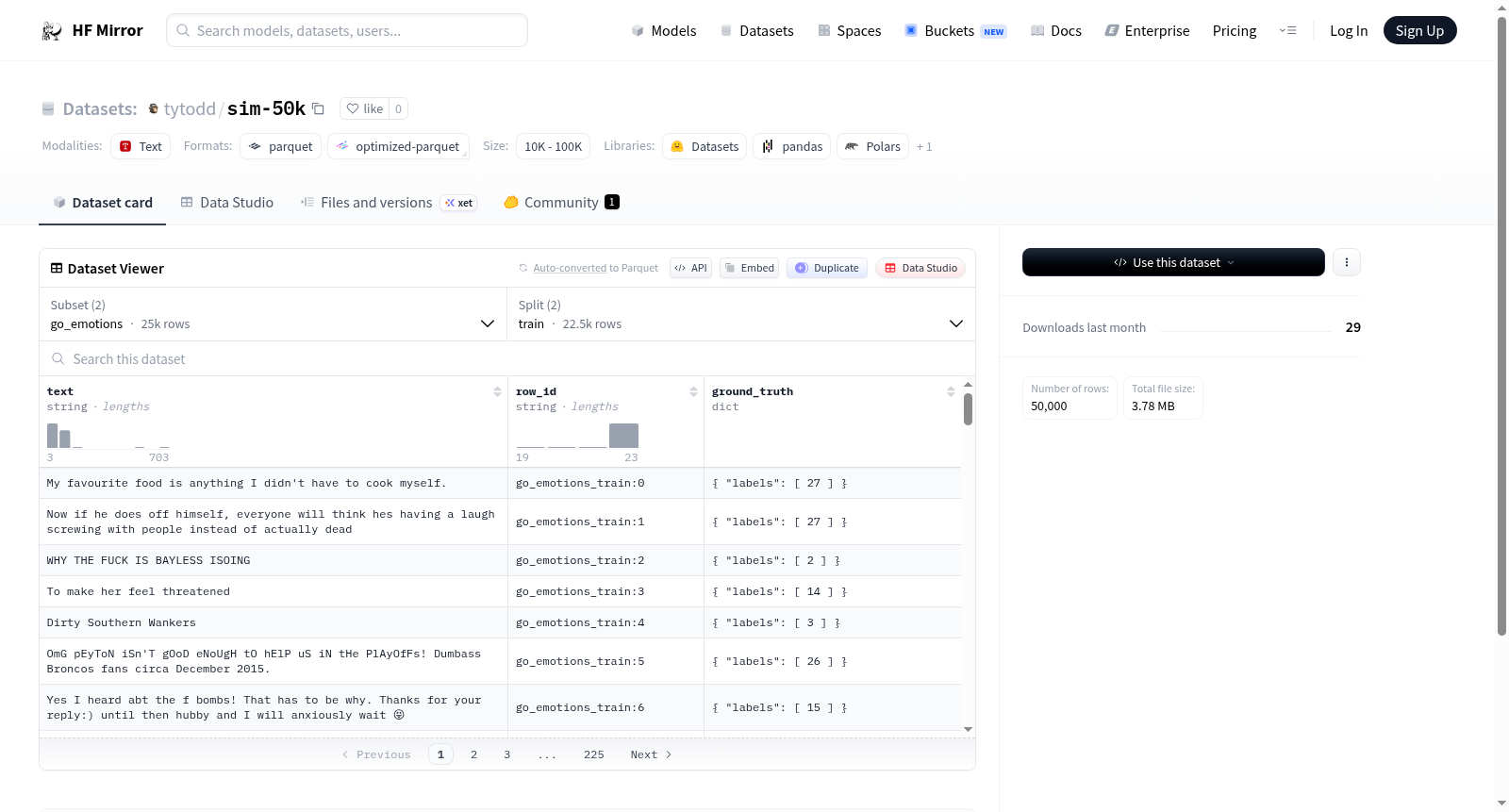Focus the top search models field
Viewport: 1509px width, 812px height.
click(347, 30)
